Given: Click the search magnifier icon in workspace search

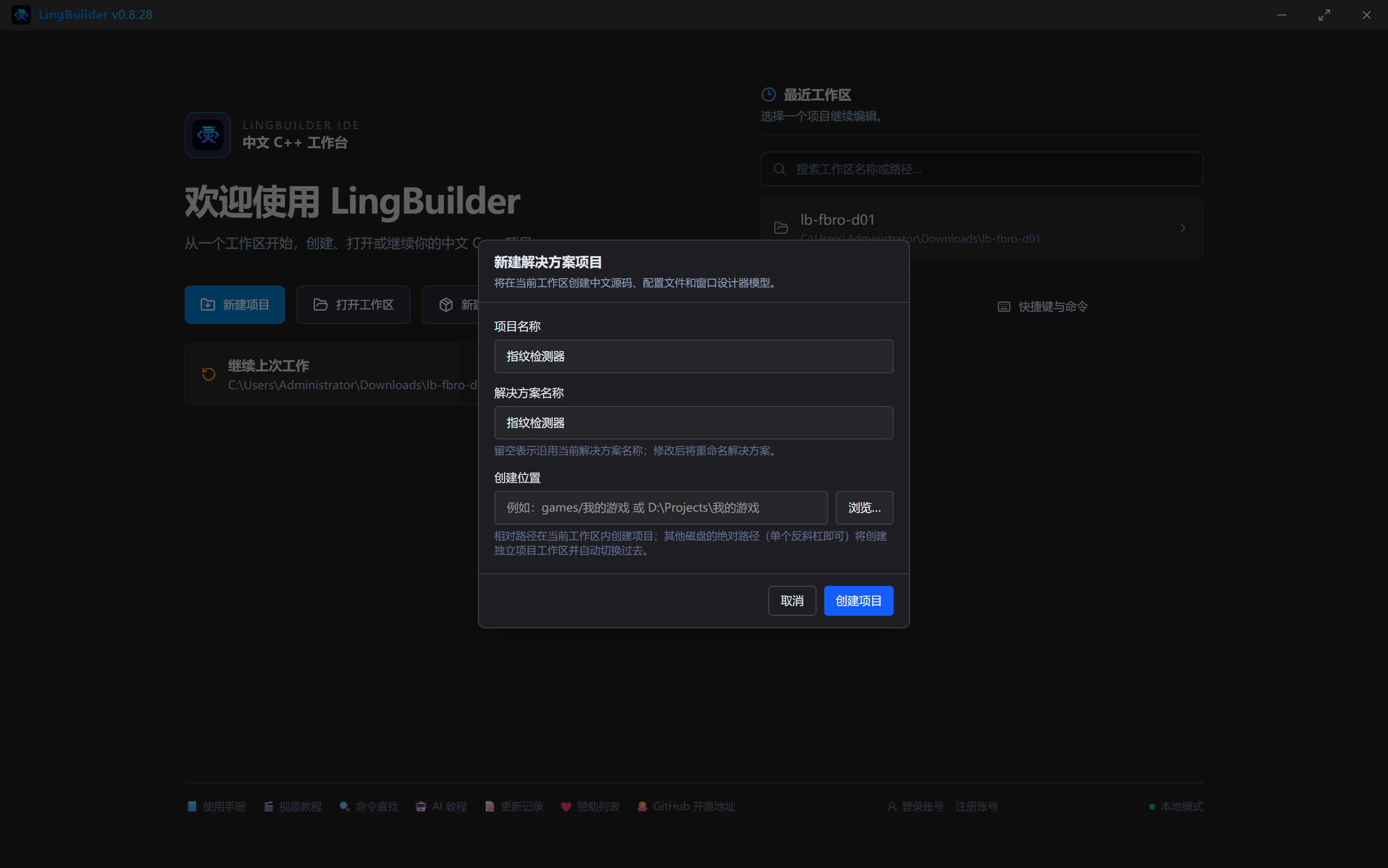Looking at the screenshot, I should (779, 169).
